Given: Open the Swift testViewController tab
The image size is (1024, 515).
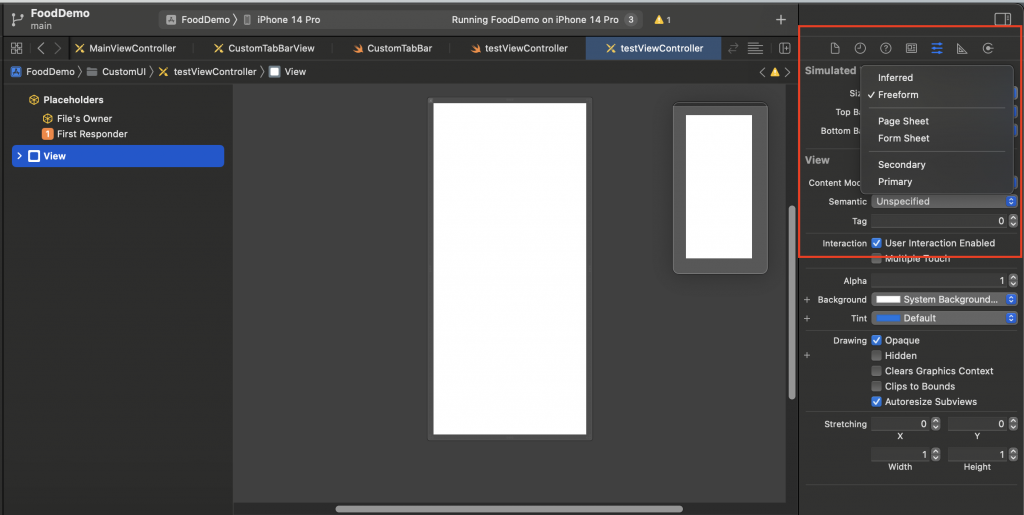Looking at the screenshot, I should [519, 48].
